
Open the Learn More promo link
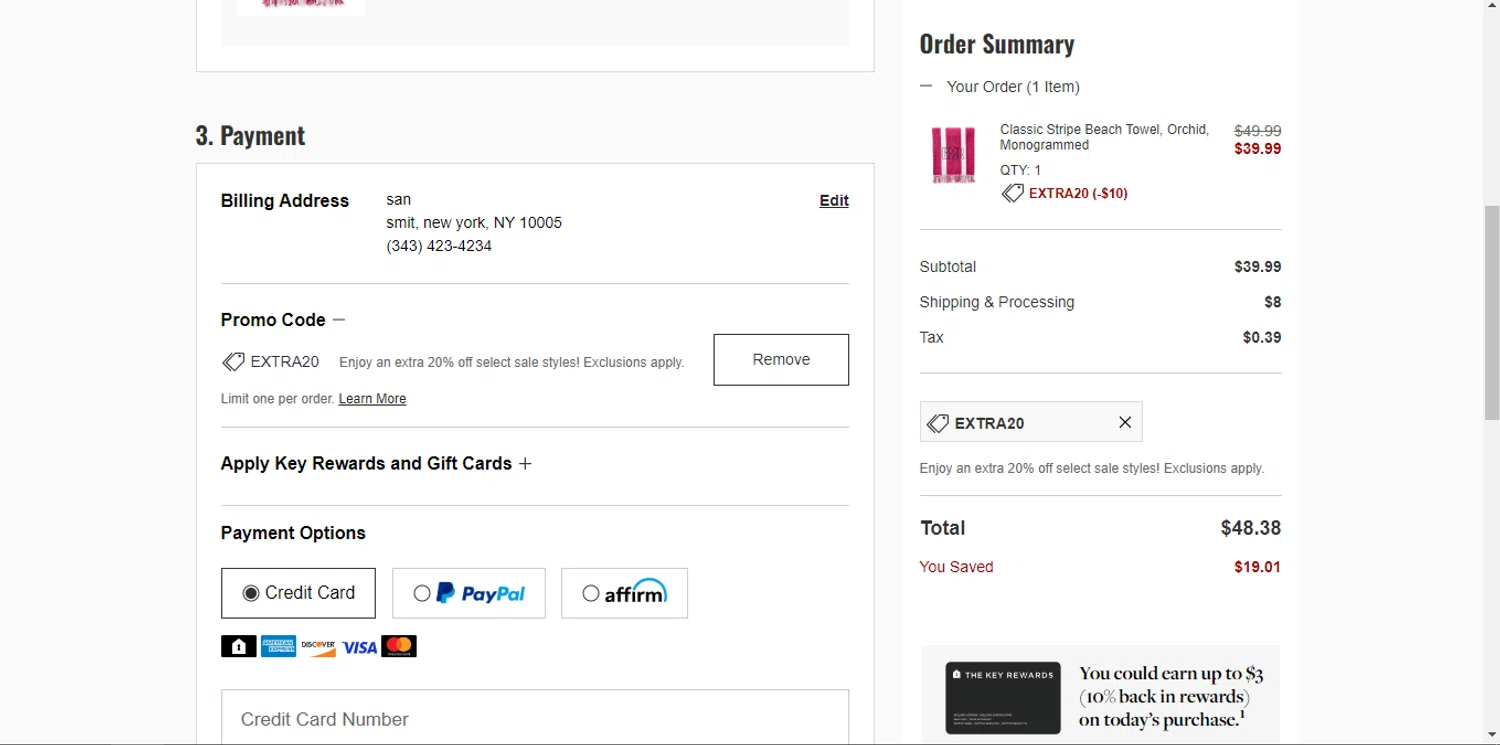pos(372,399)
